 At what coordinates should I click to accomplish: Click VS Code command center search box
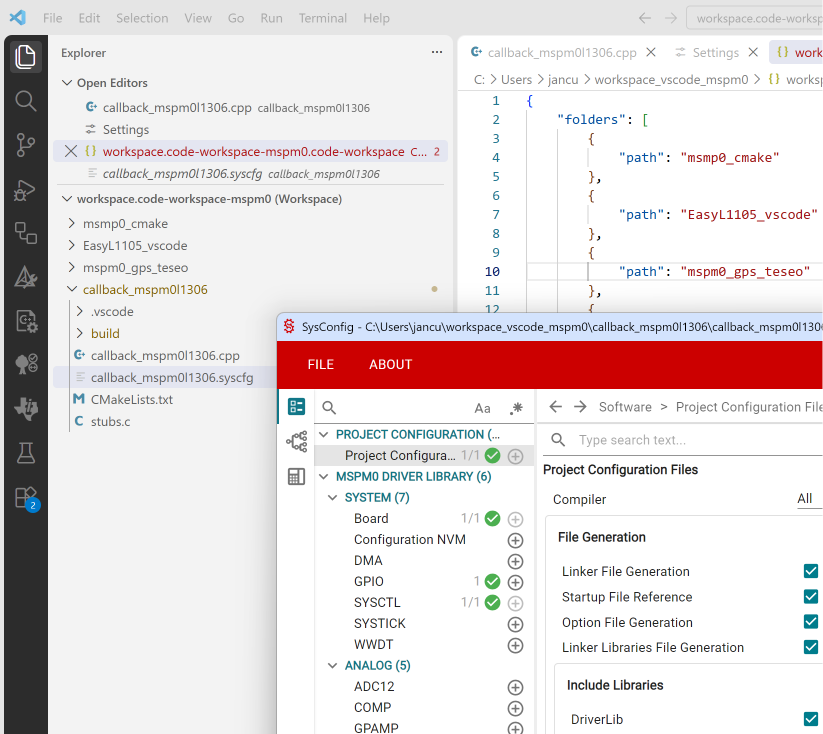click(755, 18)
